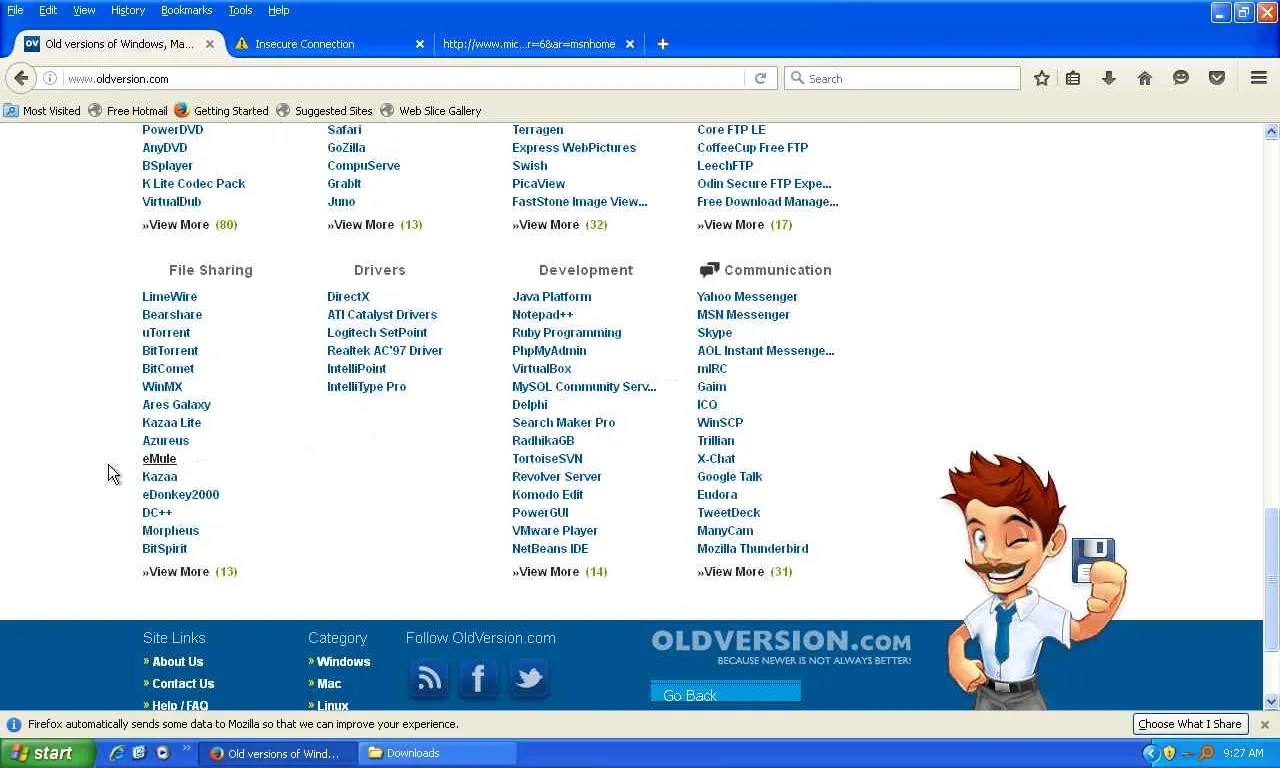View more Communication programs (31)

[x=745, y=572]
